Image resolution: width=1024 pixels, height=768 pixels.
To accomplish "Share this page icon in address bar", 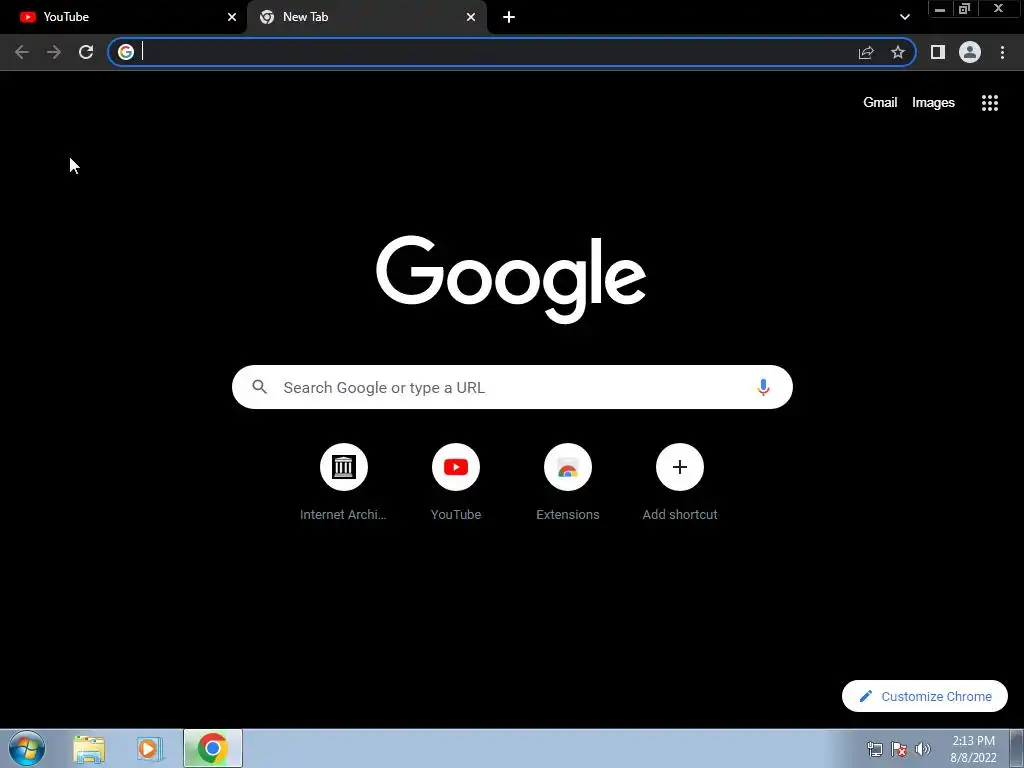I will pos(866,52).
